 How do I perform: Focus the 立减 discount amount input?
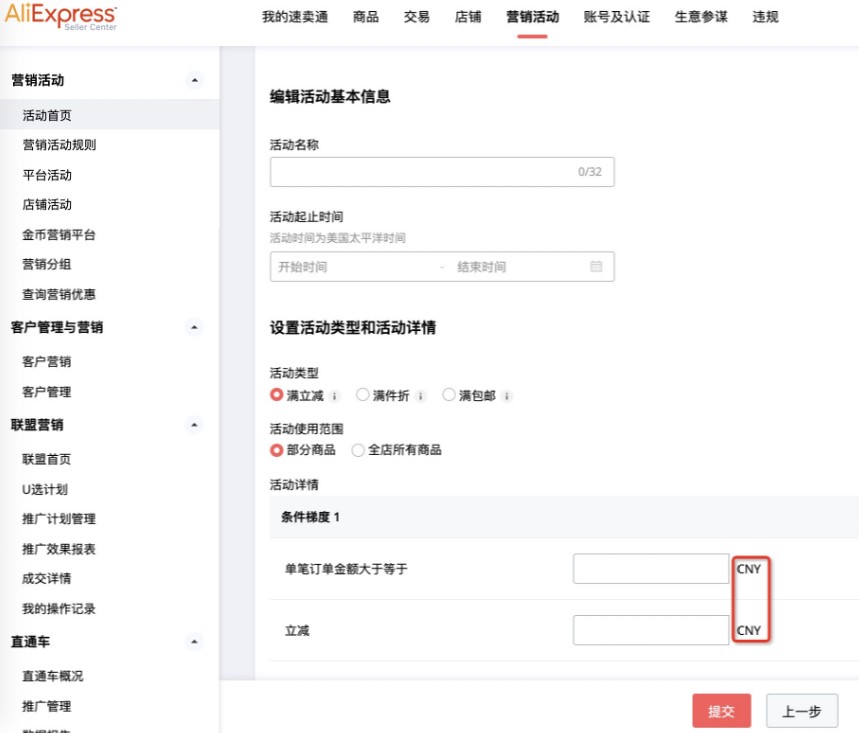pyautogui.click(x=651, y=630)
